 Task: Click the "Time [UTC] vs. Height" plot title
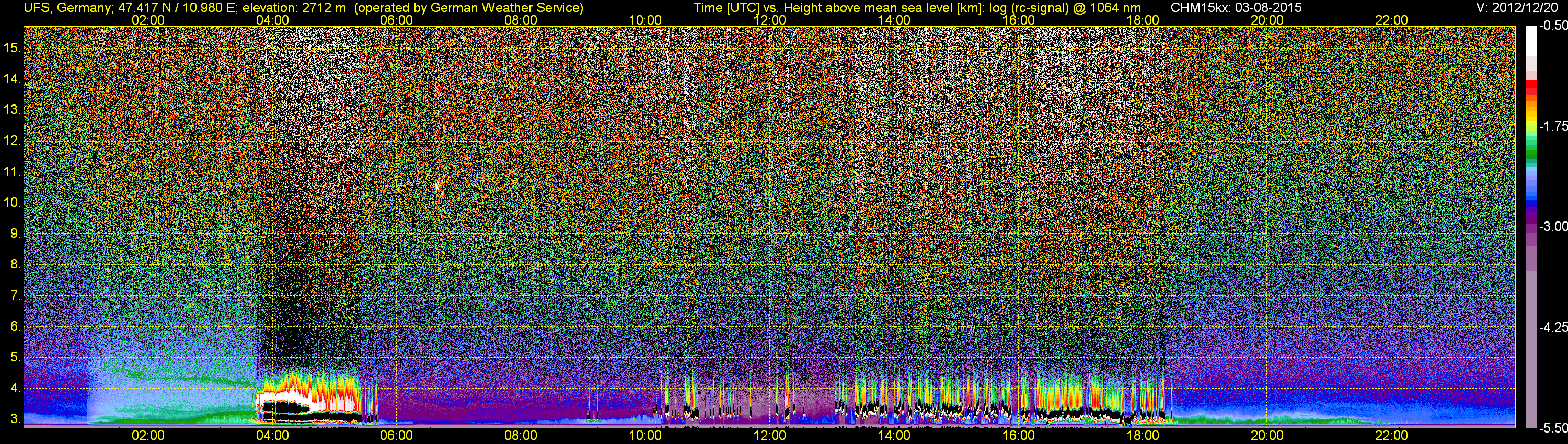click(757, 8)
